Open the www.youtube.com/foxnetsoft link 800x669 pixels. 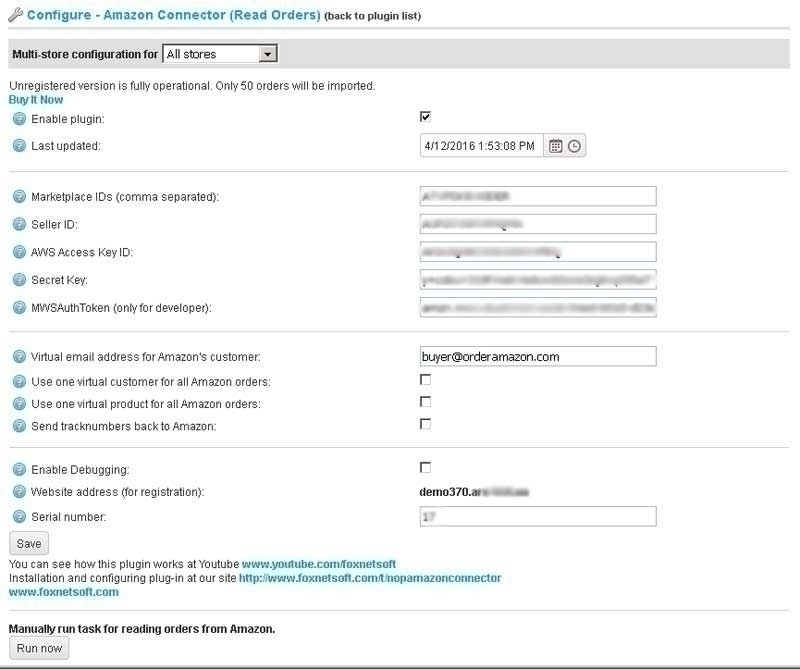click(x=319, y=564)
